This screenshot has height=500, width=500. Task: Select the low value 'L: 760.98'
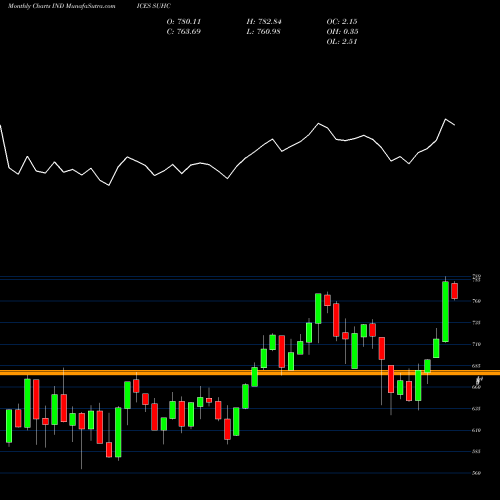(263, 32)
